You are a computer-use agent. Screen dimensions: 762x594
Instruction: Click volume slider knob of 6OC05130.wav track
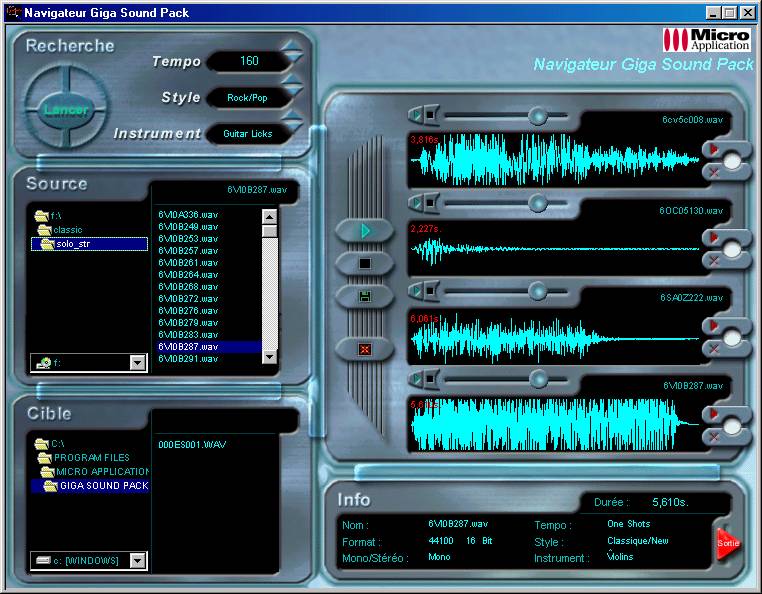click(x=537, y=203)
